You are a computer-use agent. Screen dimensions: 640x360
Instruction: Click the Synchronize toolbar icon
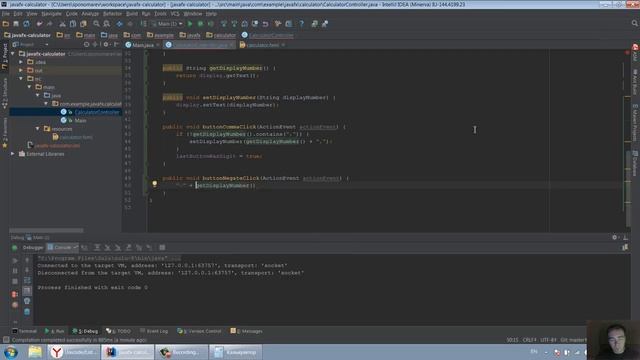[x=27, y=24]
